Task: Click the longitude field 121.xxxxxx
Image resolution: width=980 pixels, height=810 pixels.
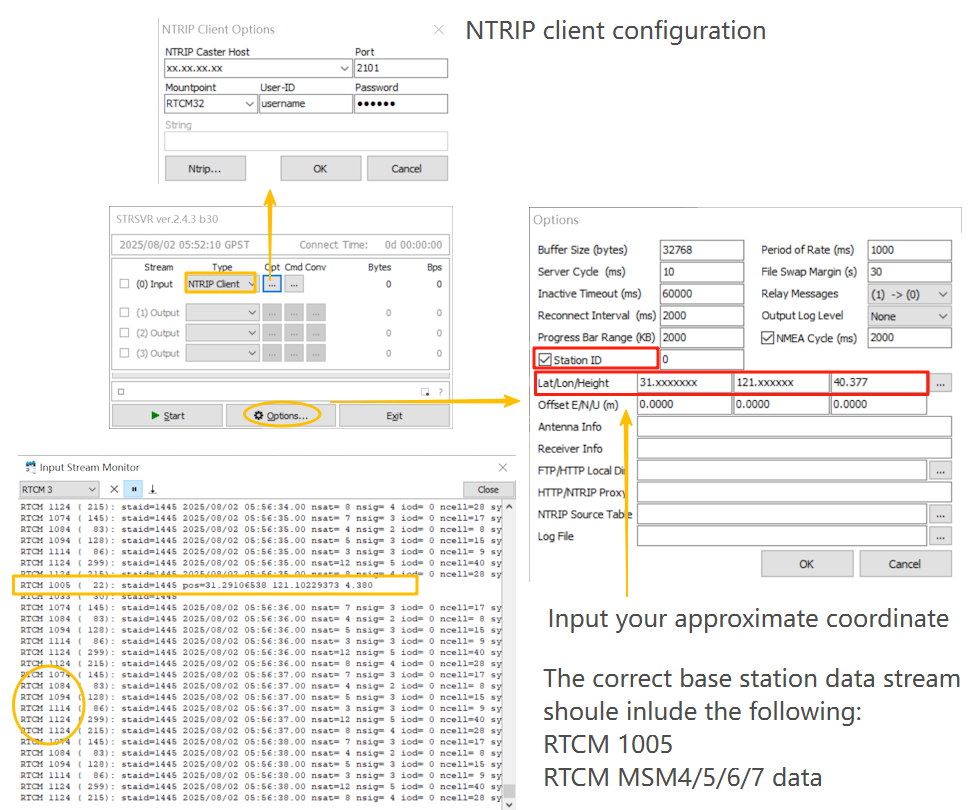Action: [781, 382]
